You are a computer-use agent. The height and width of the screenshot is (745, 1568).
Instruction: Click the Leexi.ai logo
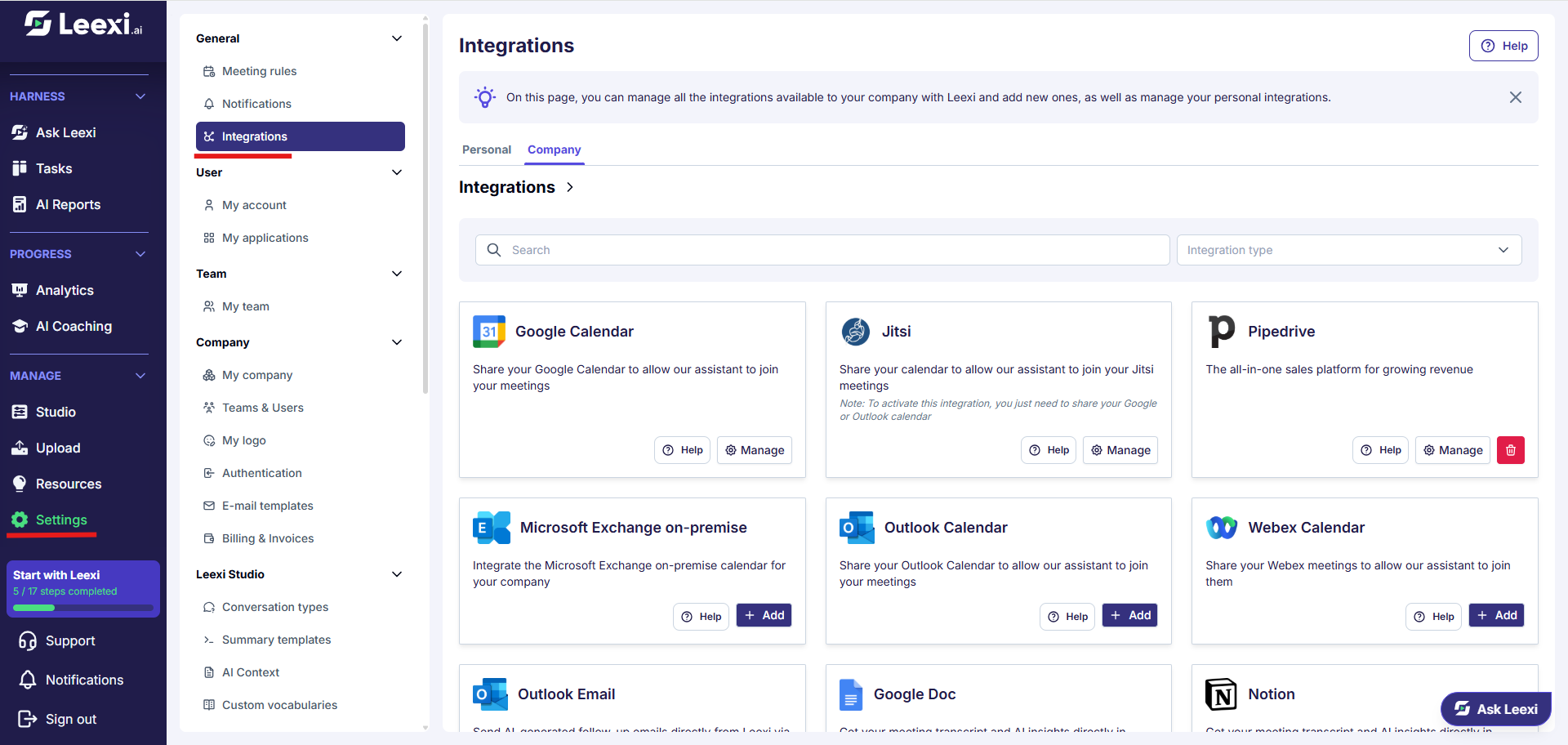(x=83, y=24)
